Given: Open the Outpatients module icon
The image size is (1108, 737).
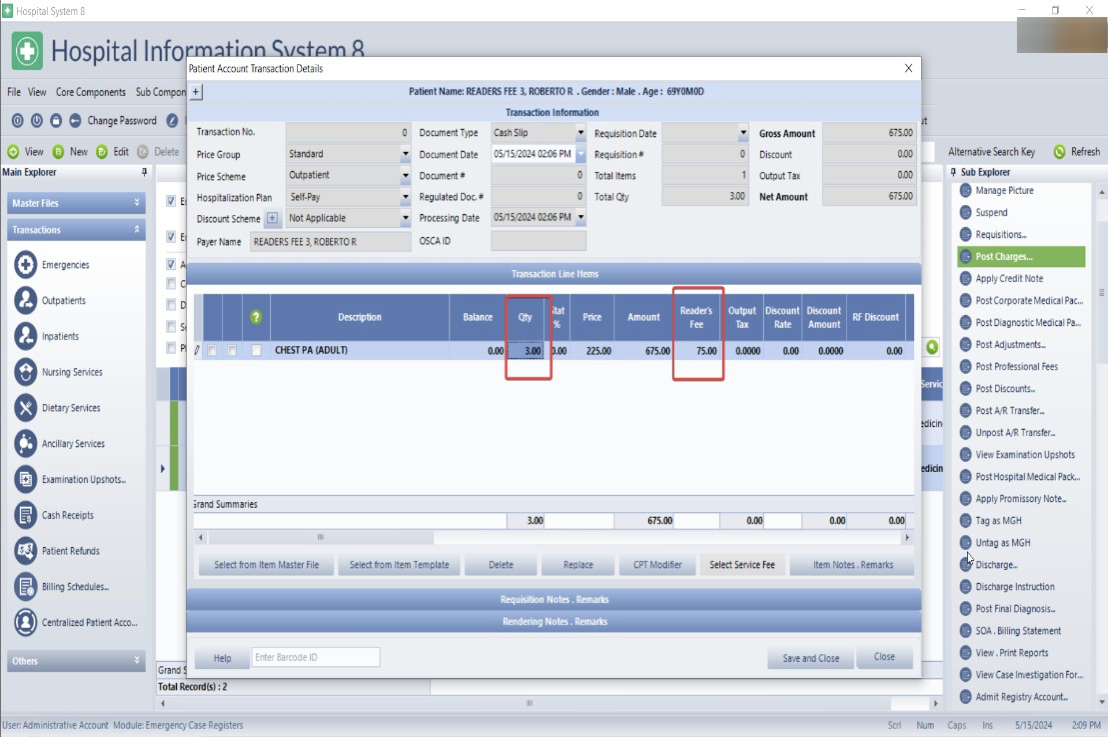Looking at the screenshot, I should pyautogui.click(x=26, y=300).
